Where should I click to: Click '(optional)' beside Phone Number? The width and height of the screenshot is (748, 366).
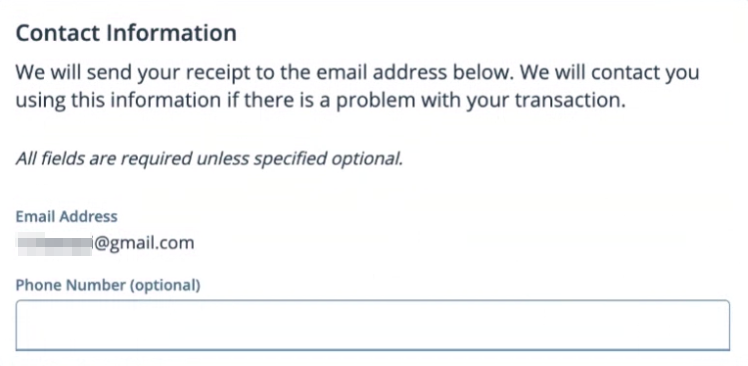point(165,285)
